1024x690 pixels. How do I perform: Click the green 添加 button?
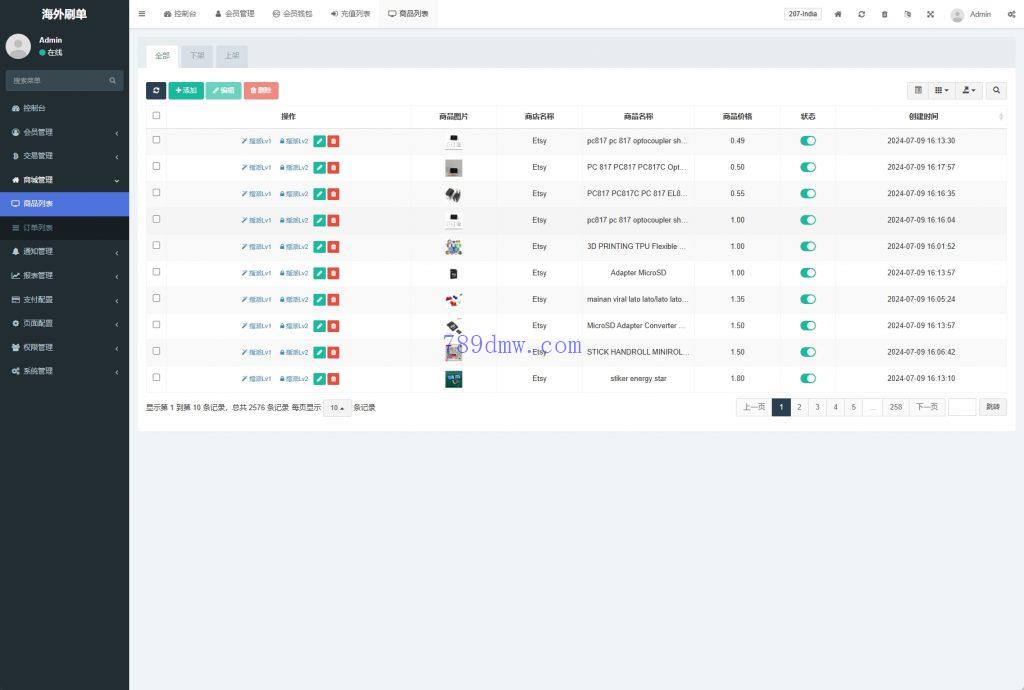pos(185,90)
